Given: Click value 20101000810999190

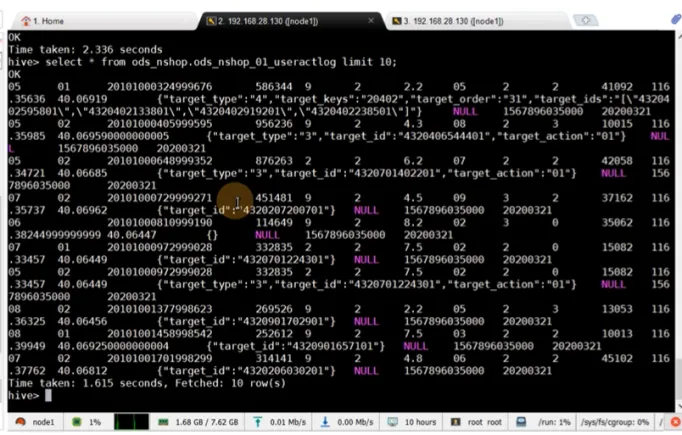Looking at the screenshot, I should click(x=160, y=223).
